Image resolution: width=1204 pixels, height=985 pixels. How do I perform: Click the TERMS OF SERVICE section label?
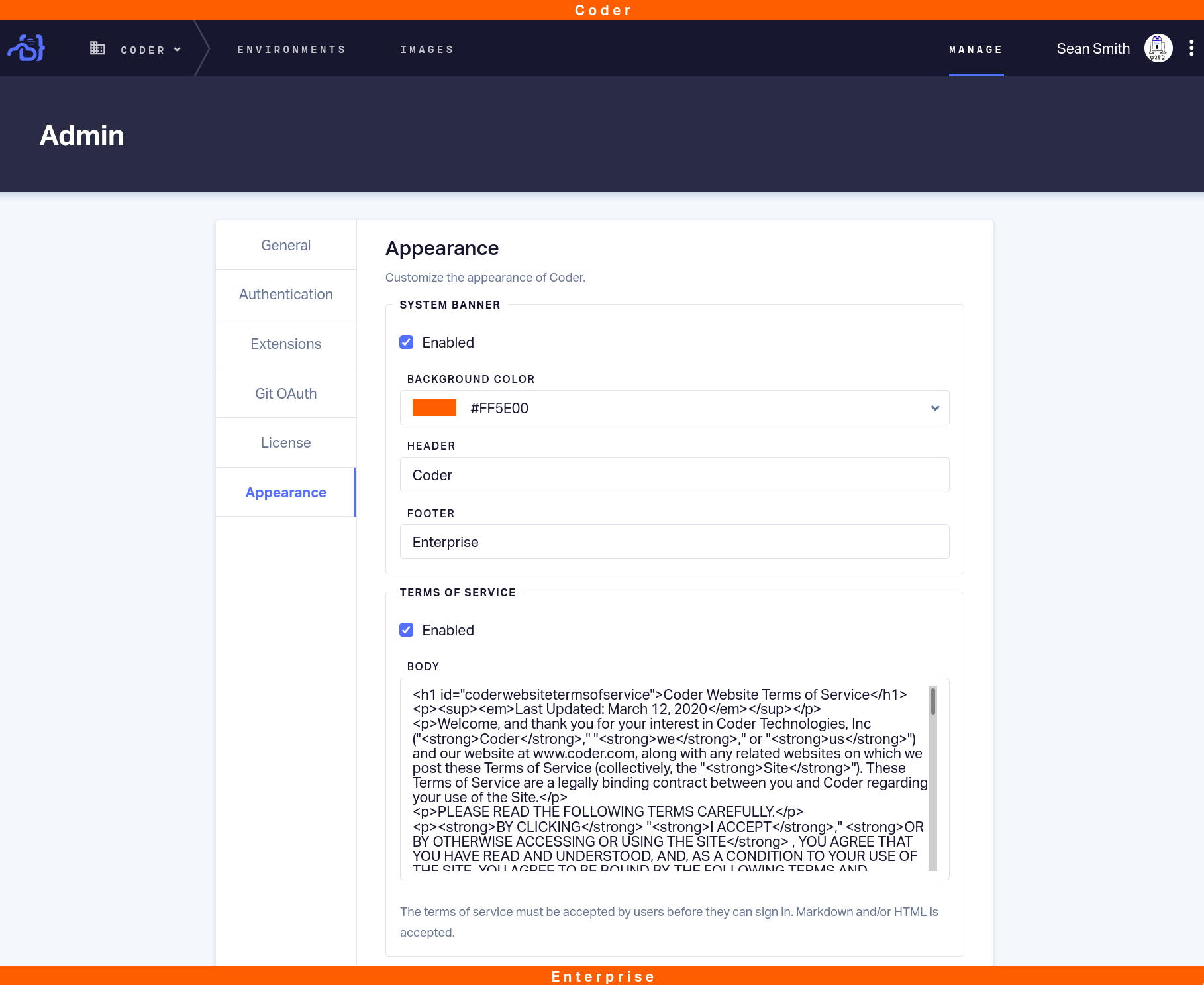458,592
